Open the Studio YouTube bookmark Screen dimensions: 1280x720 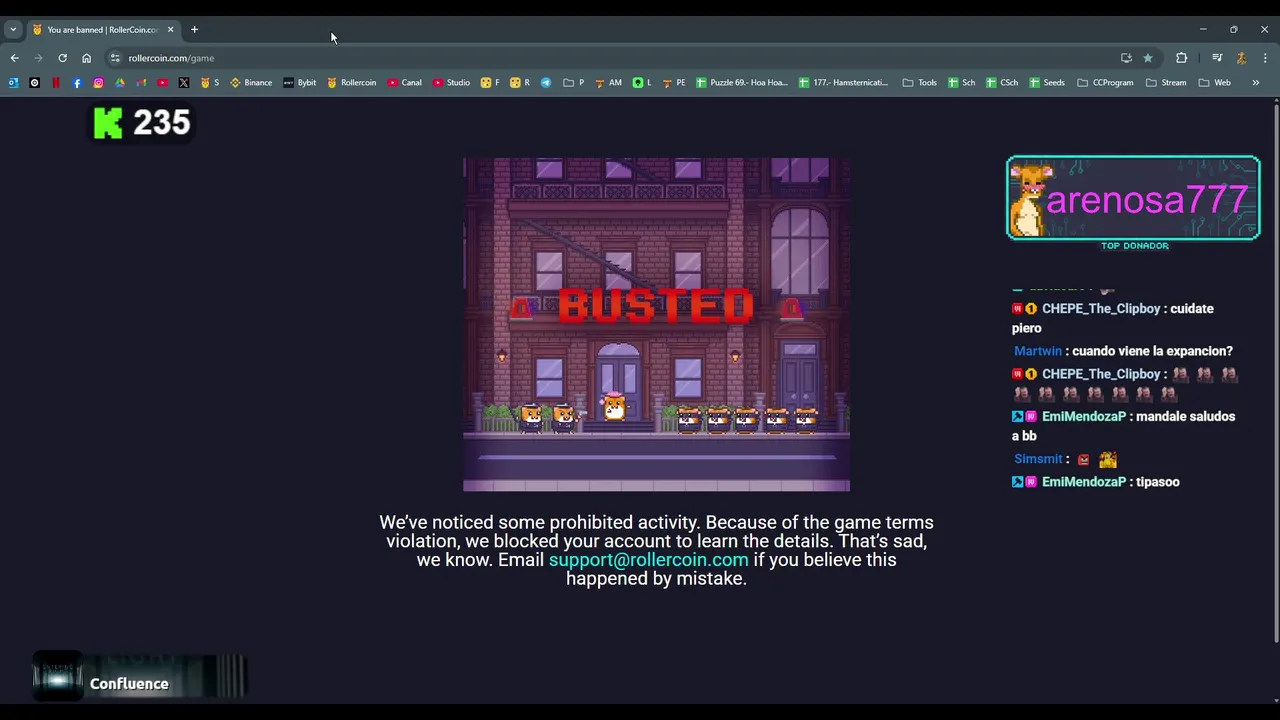pyautogui.click(x=452, y=83)
